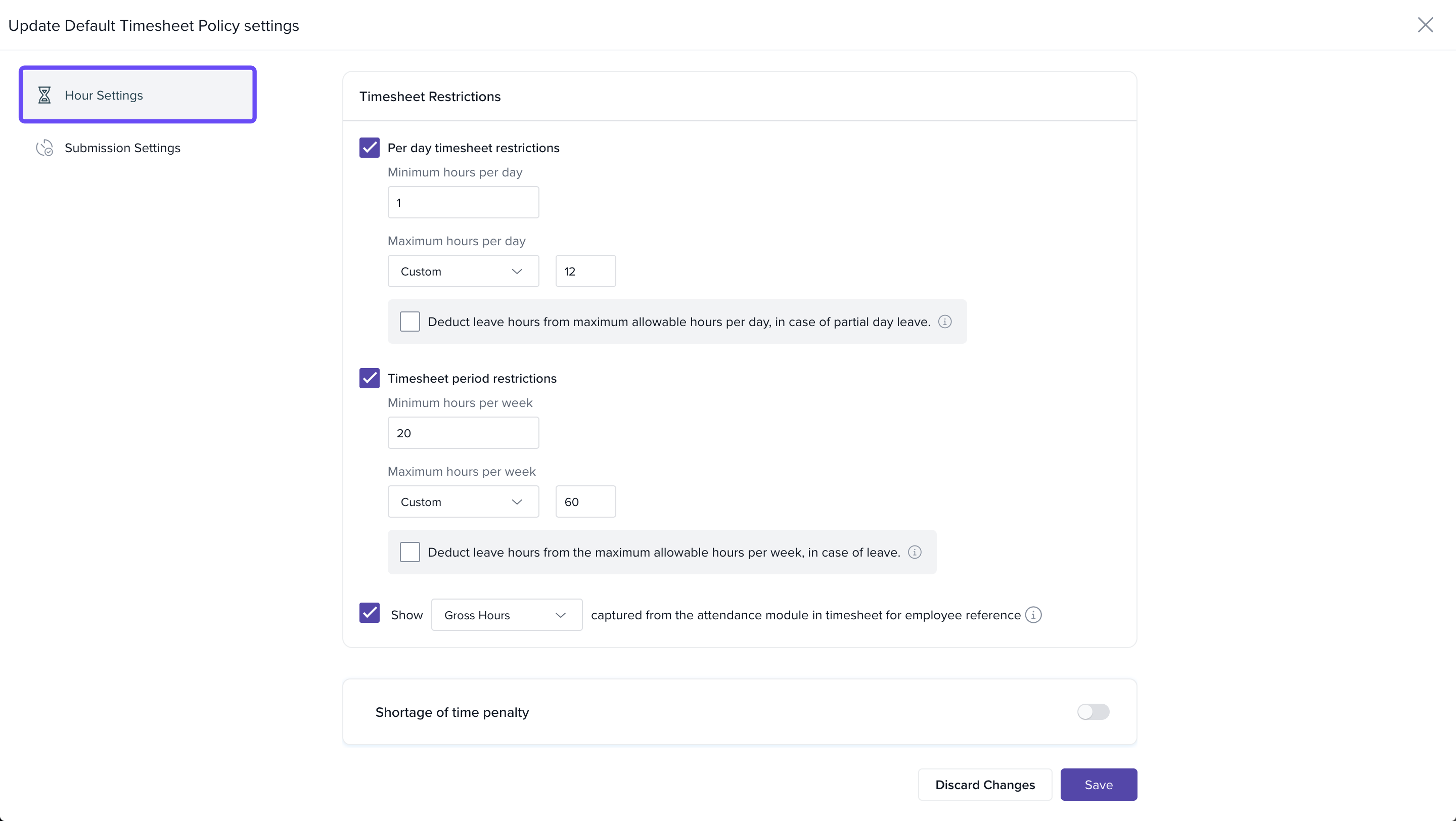Select the Hour Settings tab
1456x821 pixels.
[x=138, y=95]
